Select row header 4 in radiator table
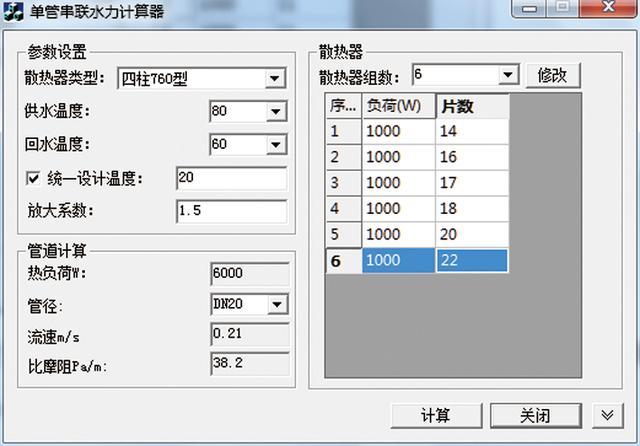The height and width of the screenshot is (446, 640). 343,209
